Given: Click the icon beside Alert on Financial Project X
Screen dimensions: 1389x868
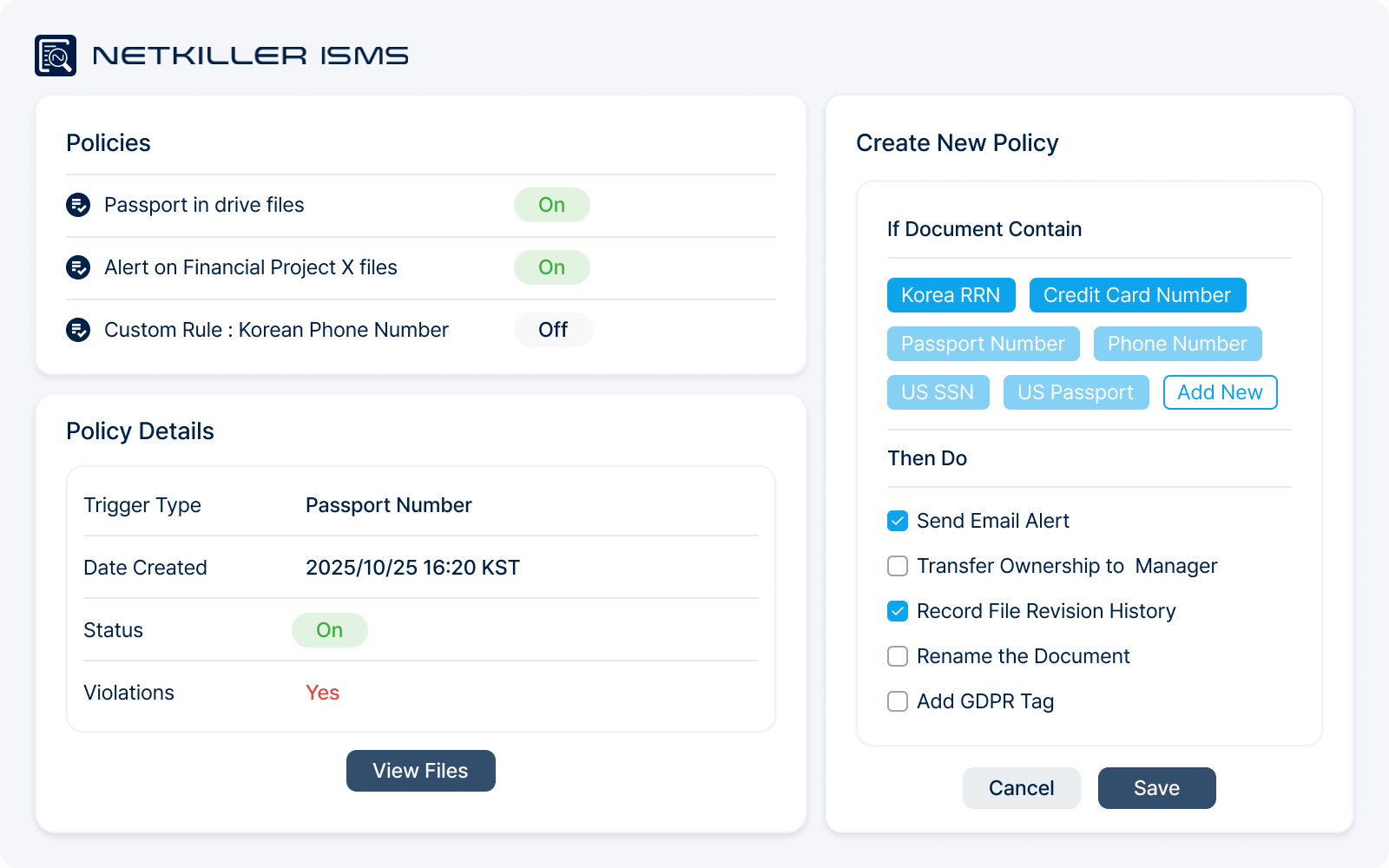Looking at the screenshot, I should coord(78,267).
